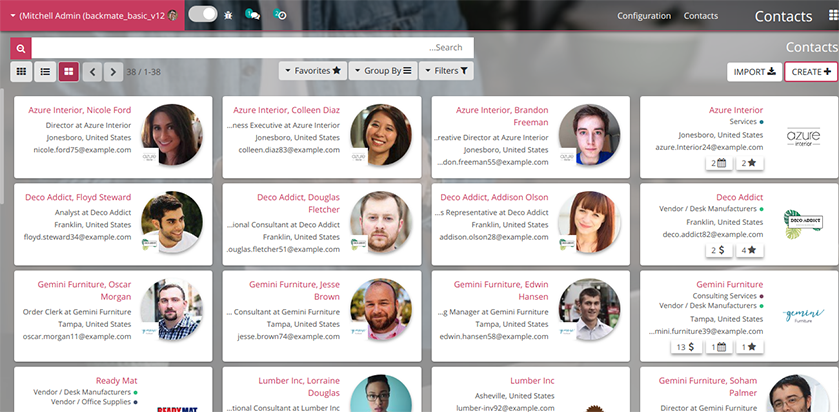
Task: Open the Contacts menu item
Action: tap(700, 16)
